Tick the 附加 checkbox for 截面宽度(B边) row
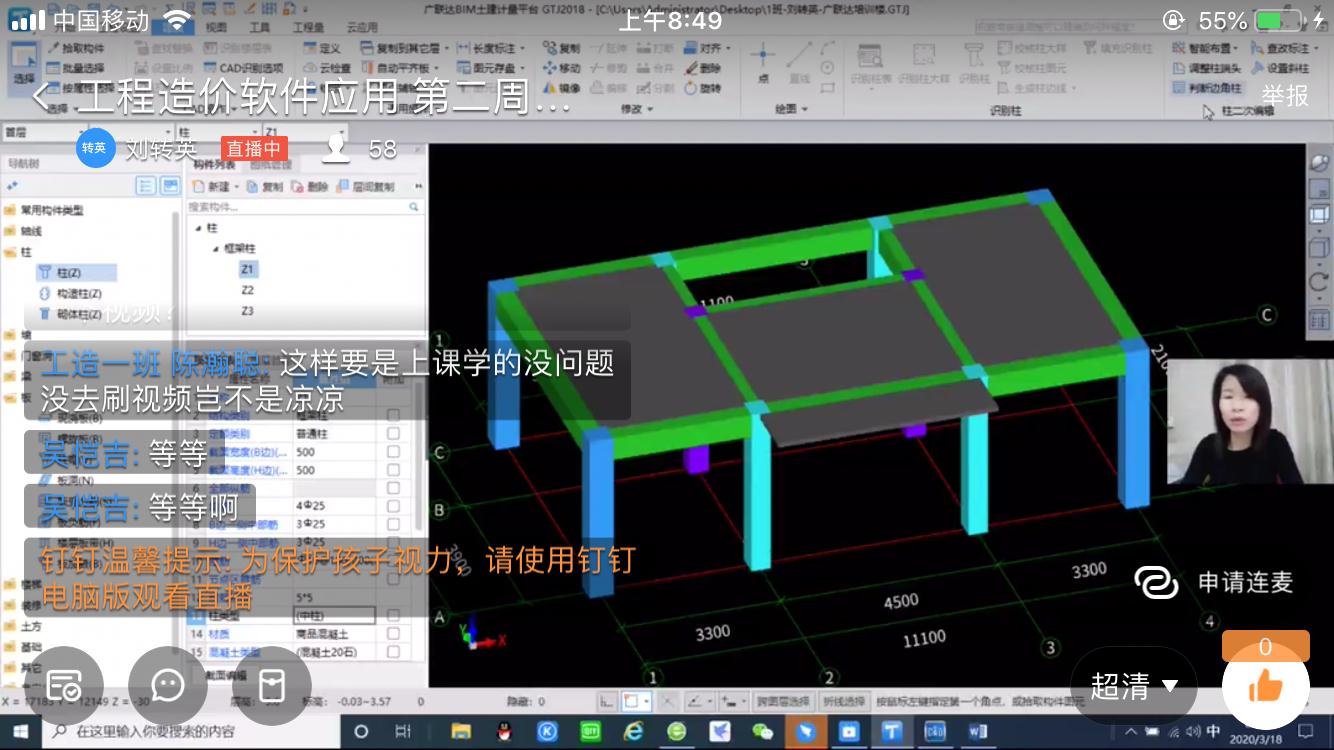 (x=393, y=452)
